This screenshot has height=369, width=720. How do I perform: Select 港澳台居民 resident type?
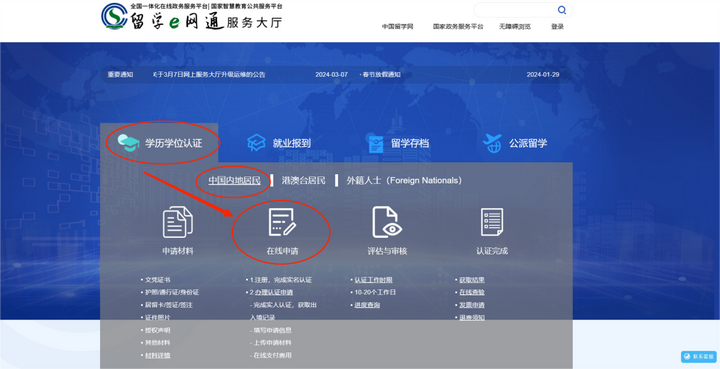303,180
